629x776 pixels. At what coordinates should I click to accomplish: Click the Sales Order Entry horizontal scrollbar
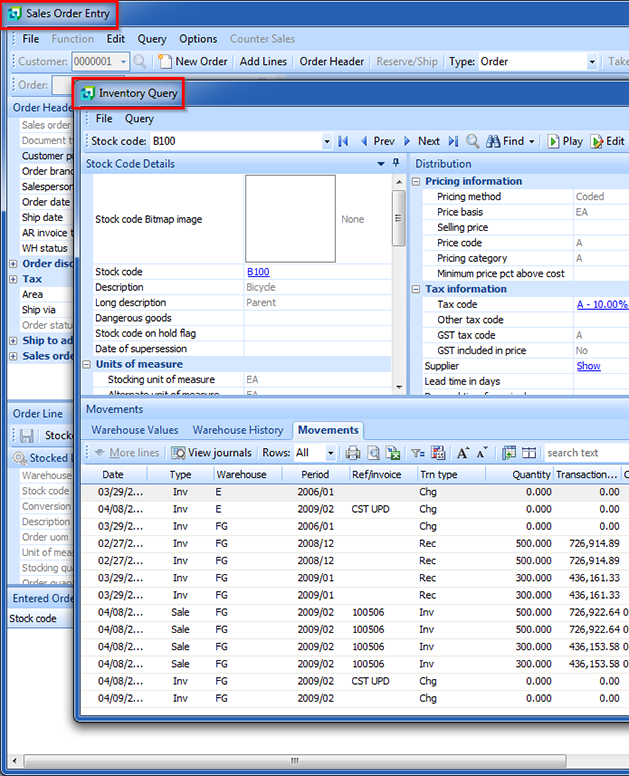click(x=294, y=761)
